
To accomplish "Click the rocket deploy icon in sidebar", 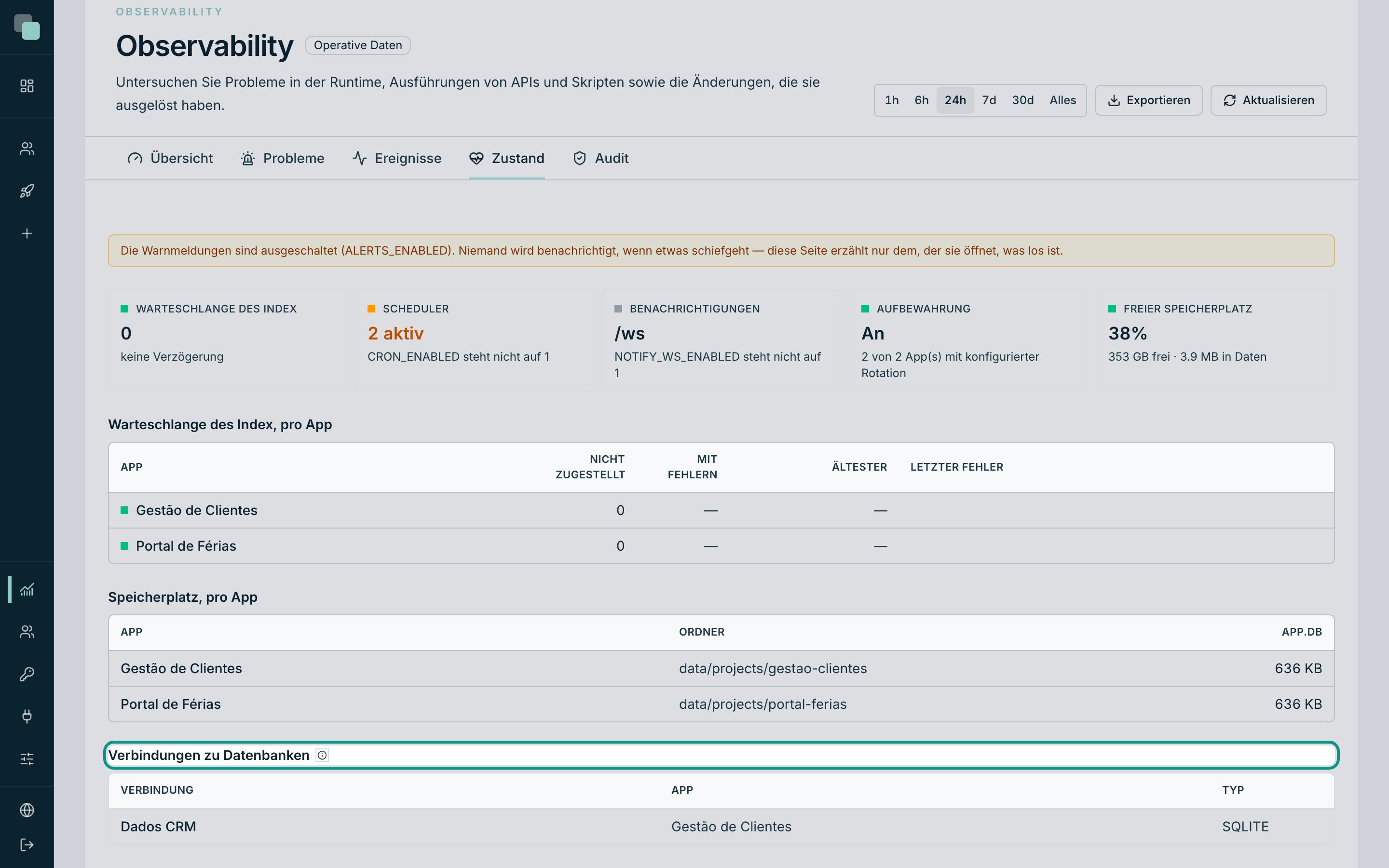I will 27,191.
